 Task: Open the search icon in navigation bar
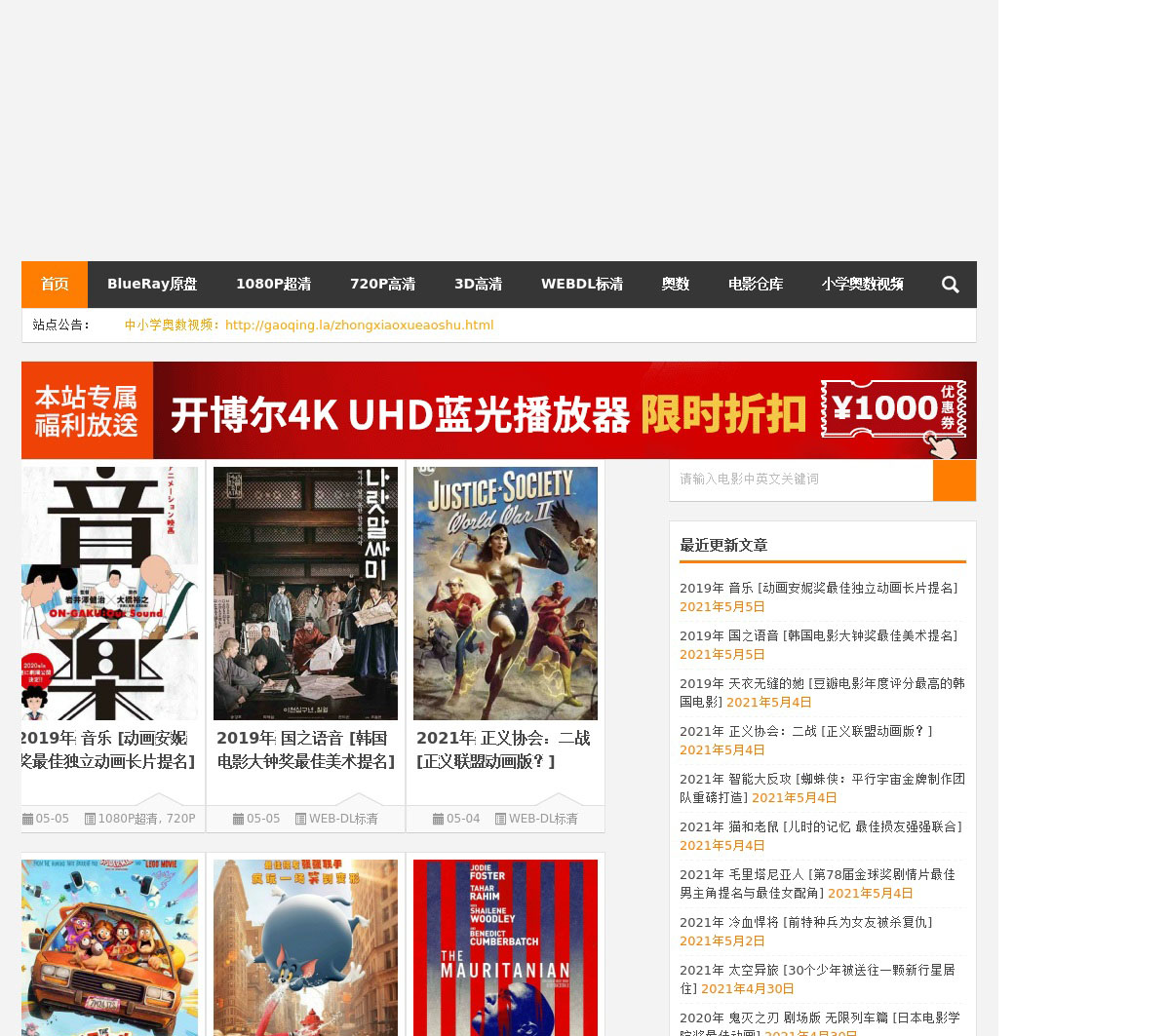tap(950, 285)
